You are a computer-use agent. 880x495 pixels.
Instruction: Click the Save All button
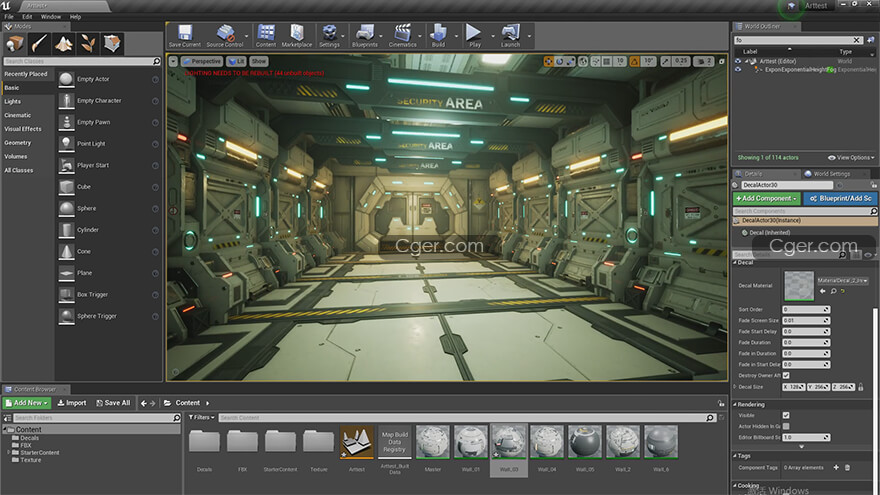(x=113, y=403)
